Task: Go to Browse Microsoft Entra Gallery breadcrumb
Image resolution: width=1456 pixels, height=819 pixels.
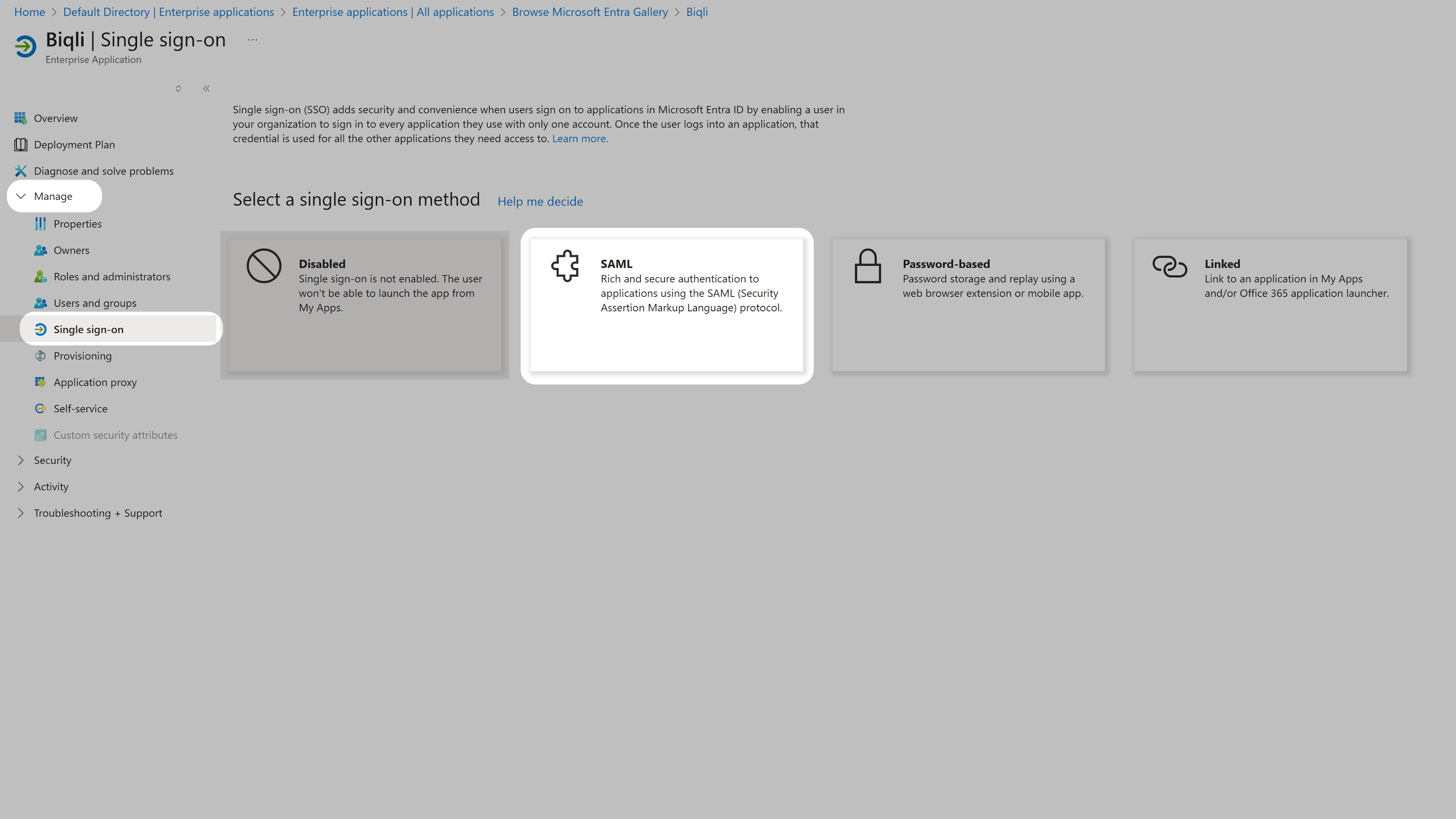Action: [x=590, y=12]
